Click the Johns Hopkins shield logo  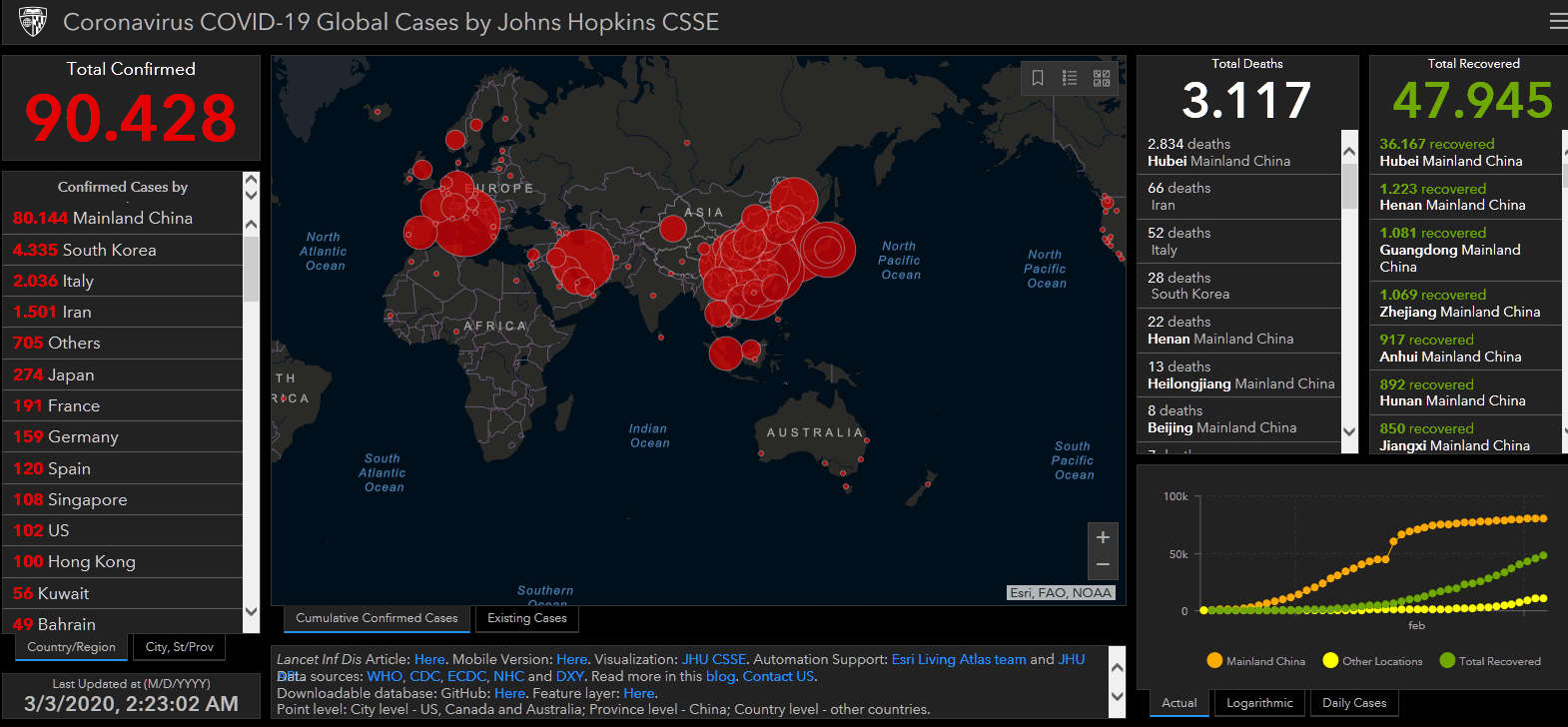33,21
